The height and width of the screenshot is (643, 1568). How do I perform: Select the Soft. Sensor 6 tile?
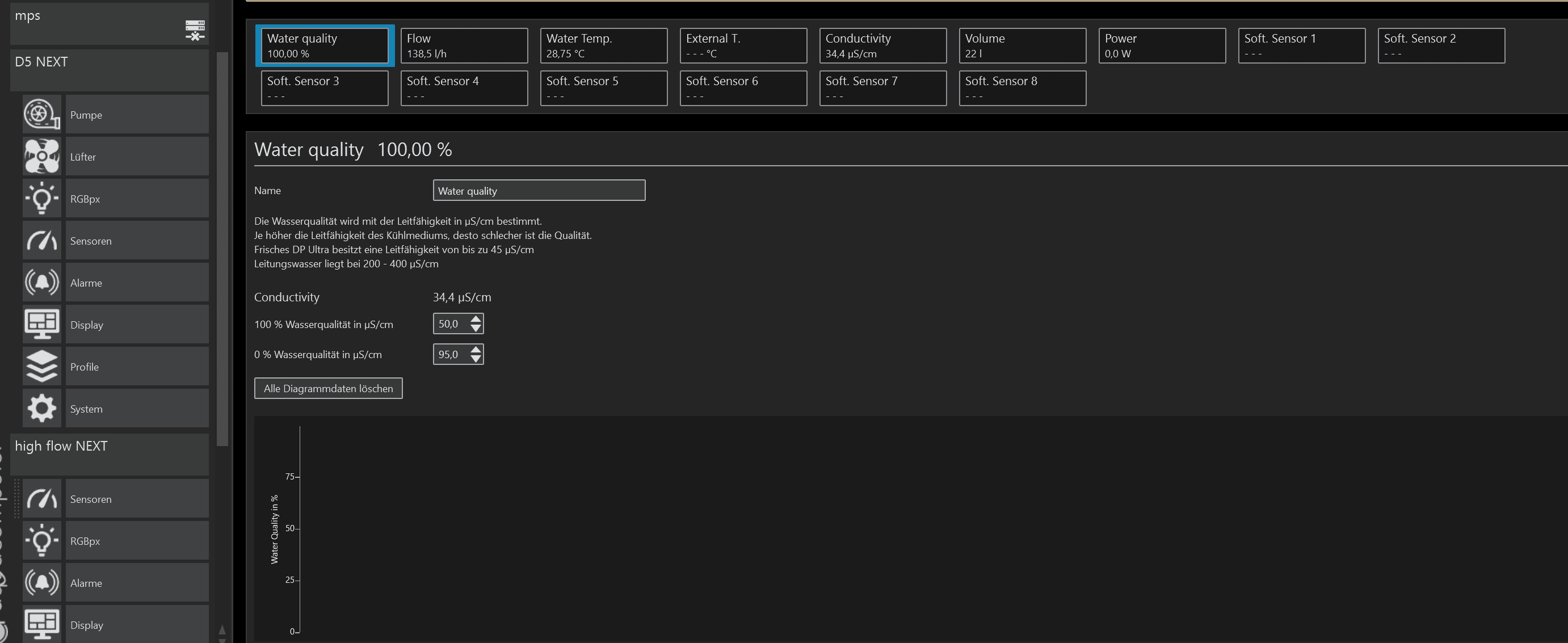[x=743, y=89]
